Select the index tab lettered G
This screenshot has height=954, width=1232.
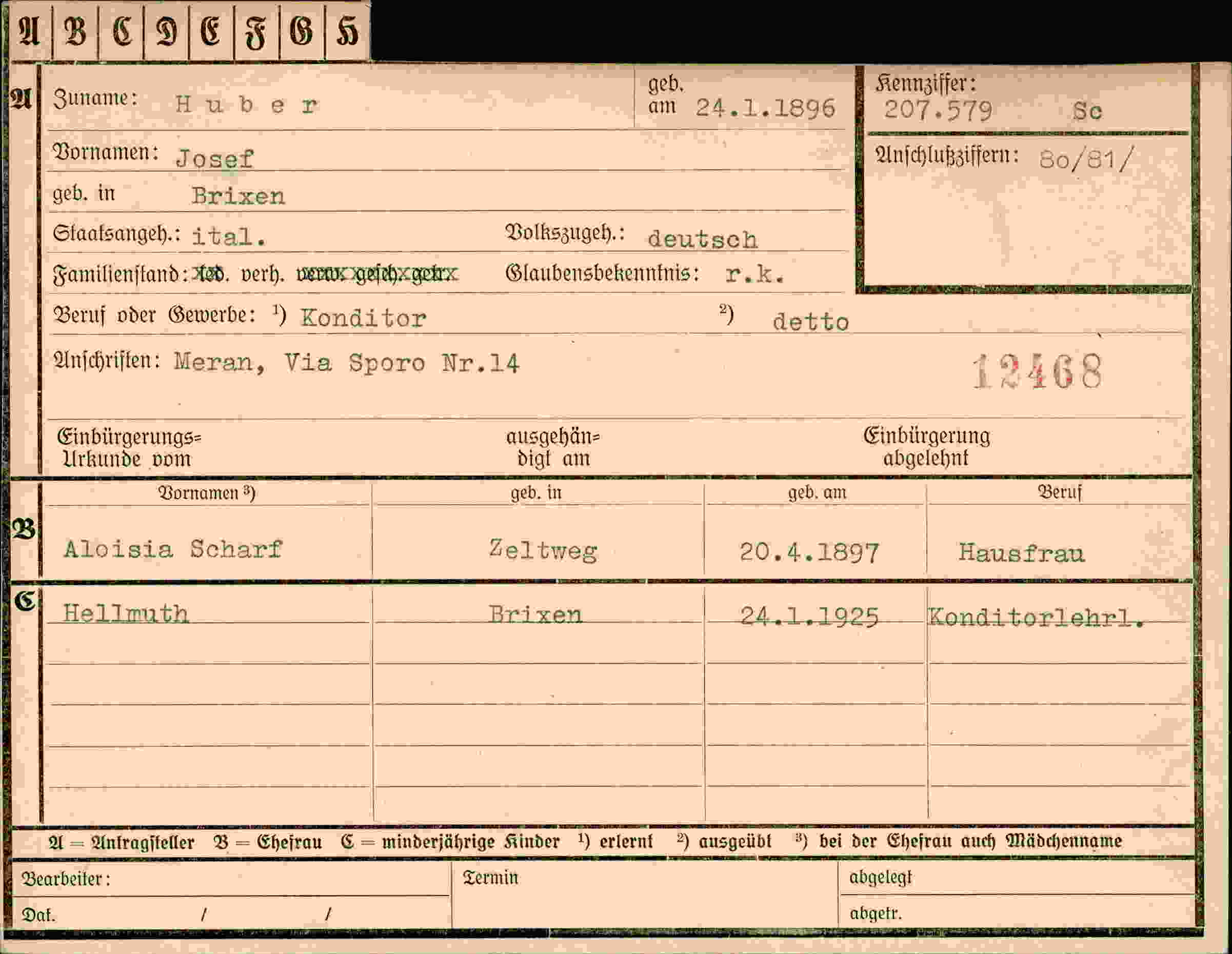pyautogui.click(x=302, y=32)
